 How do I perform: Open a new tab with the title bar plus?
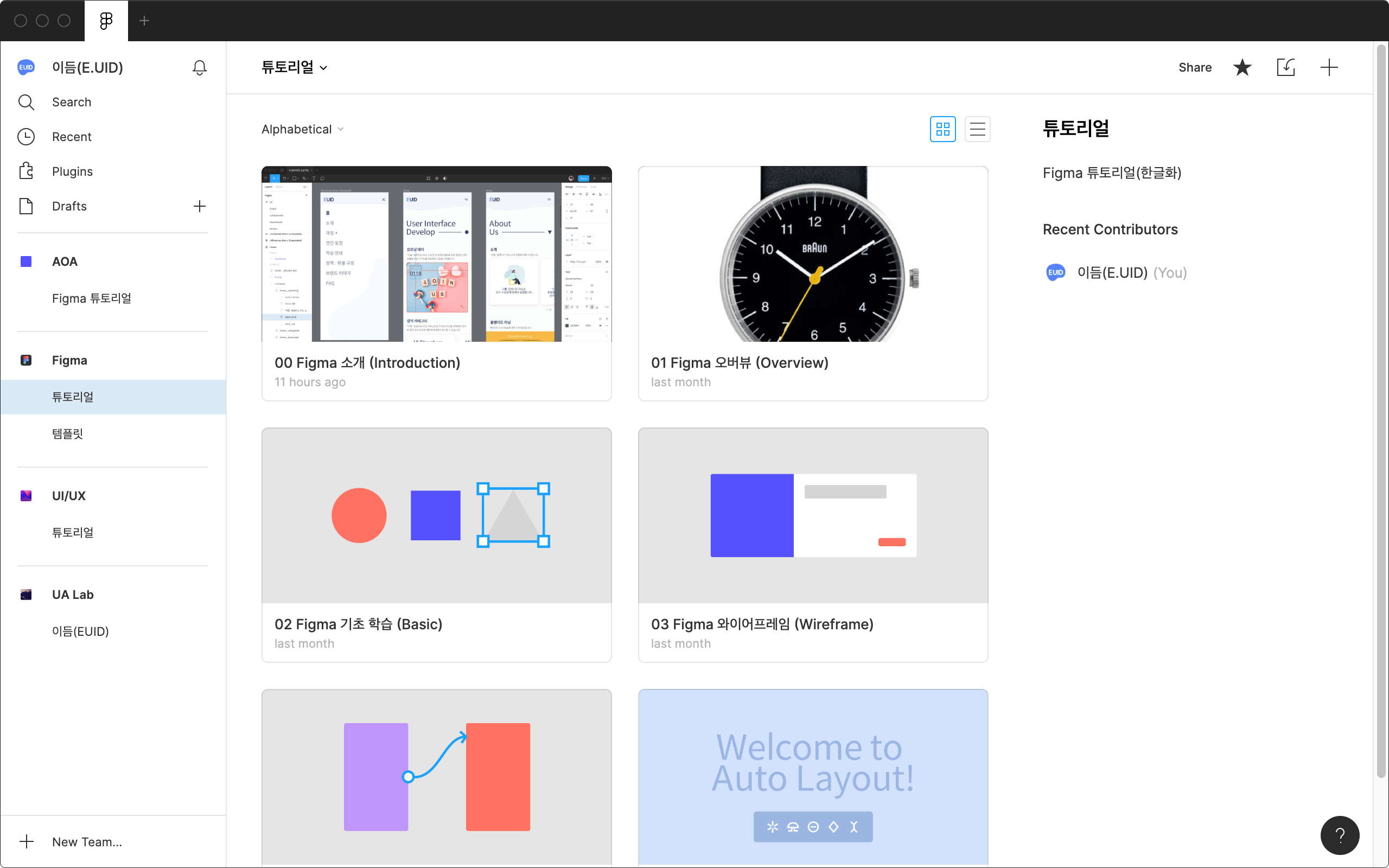145,21
